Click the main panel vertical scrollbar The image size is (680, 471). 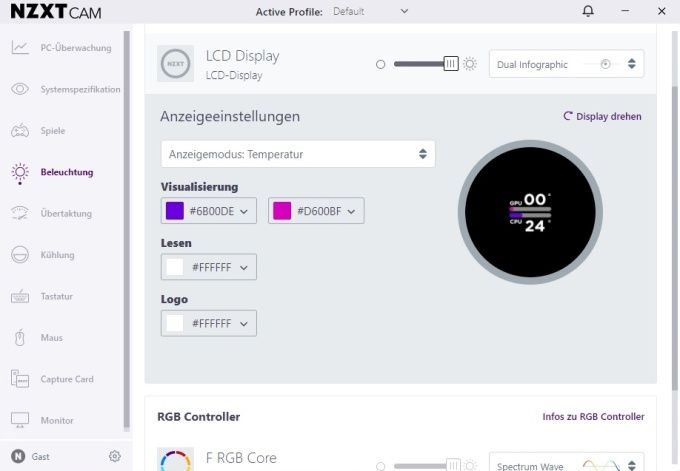click(675, 239)
